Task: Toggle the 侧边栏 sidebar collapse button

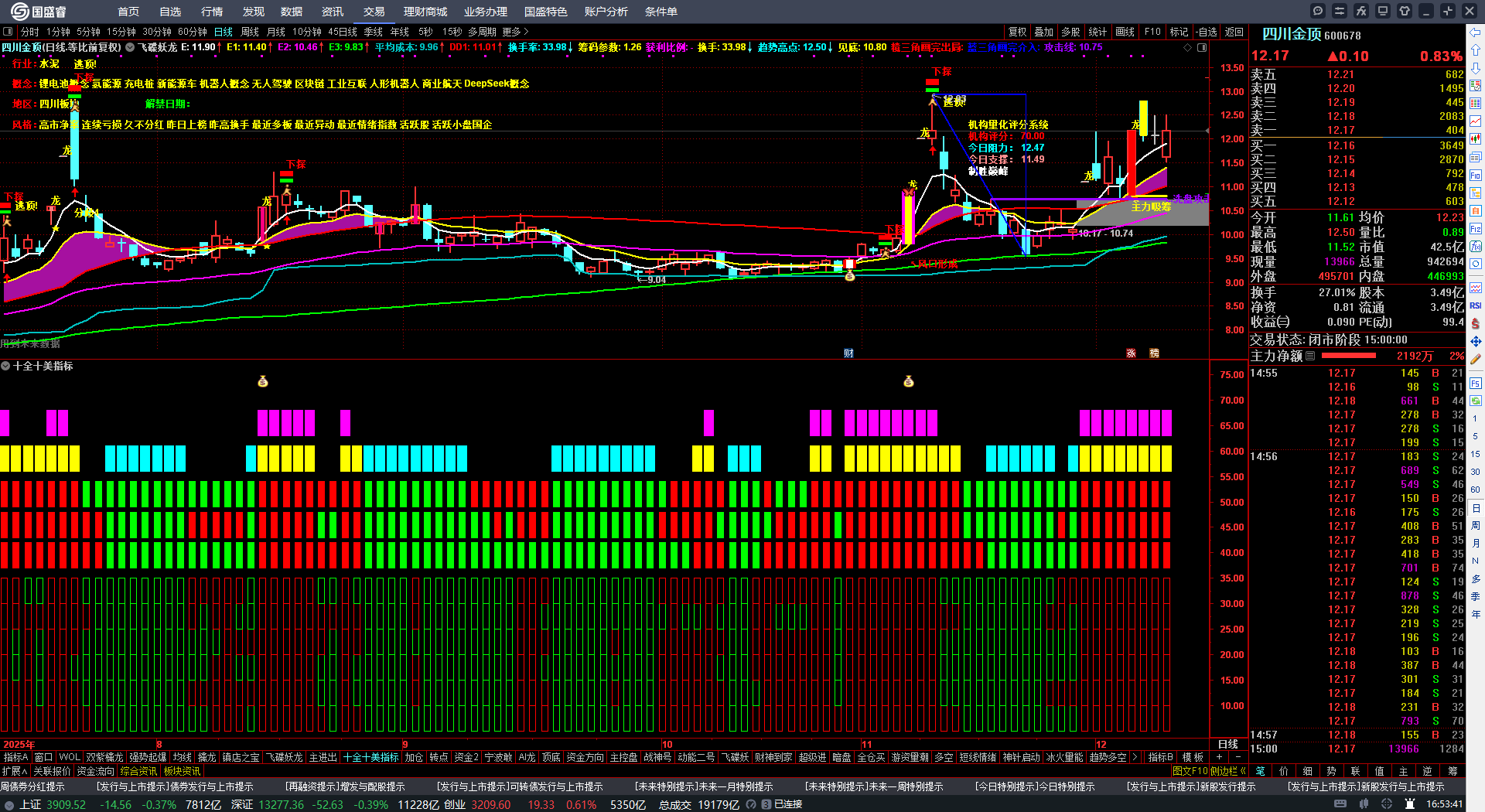Action: click(1227, 771)
